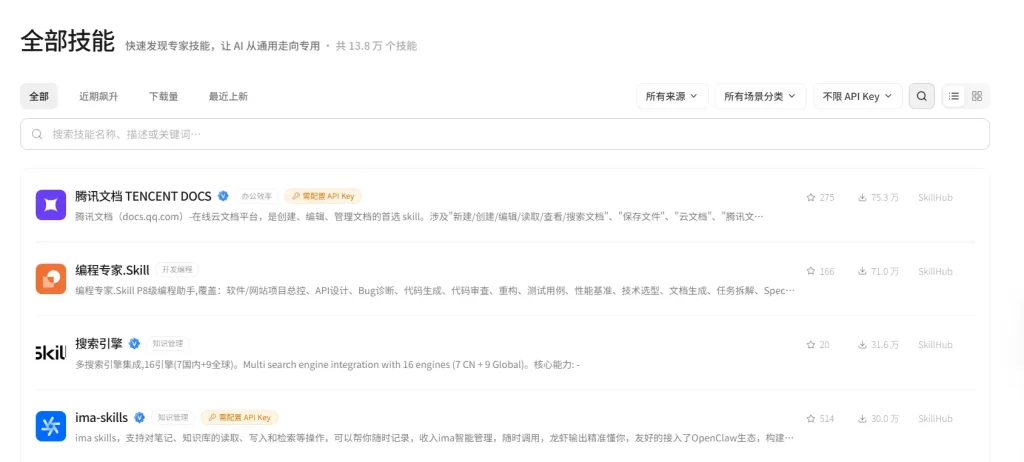Click SkillHub source label on 腾讯文档 row
Screen dimensions: 1024x462
935,197
